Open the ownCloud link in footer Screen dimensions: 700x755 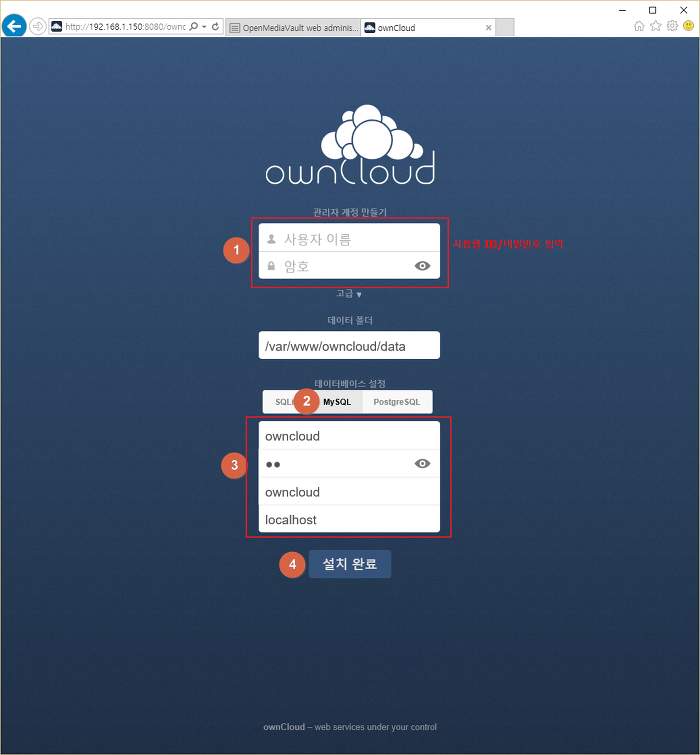tap(284, 727)
